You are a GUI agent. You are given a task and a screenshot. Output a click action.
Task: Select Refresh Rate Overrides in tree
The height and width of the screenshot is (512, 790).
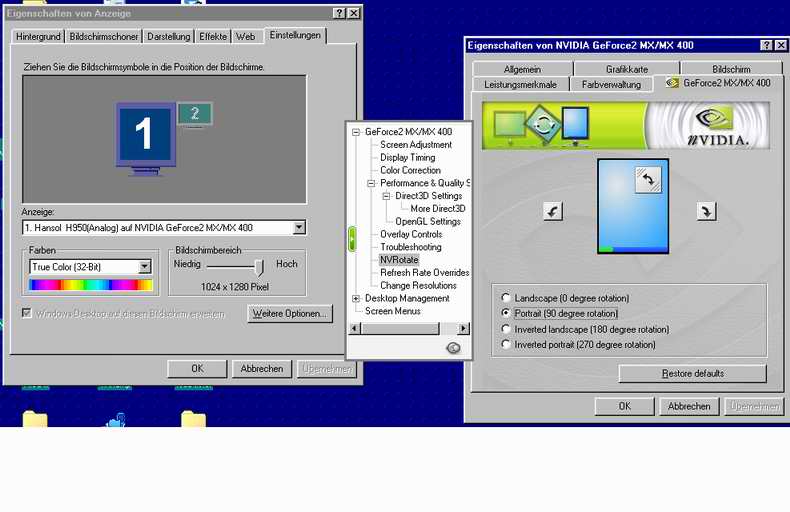pos(424,272)
